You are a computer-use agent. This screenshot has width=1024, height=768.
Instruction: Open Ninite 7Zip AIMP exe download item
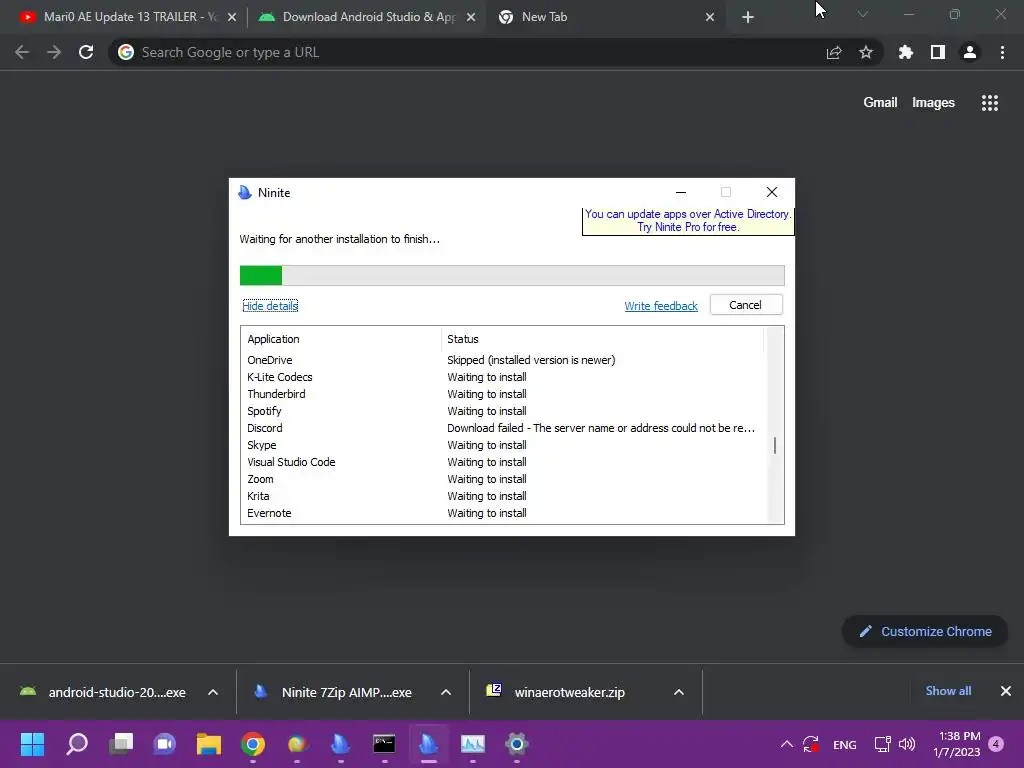tap(336, 692)
